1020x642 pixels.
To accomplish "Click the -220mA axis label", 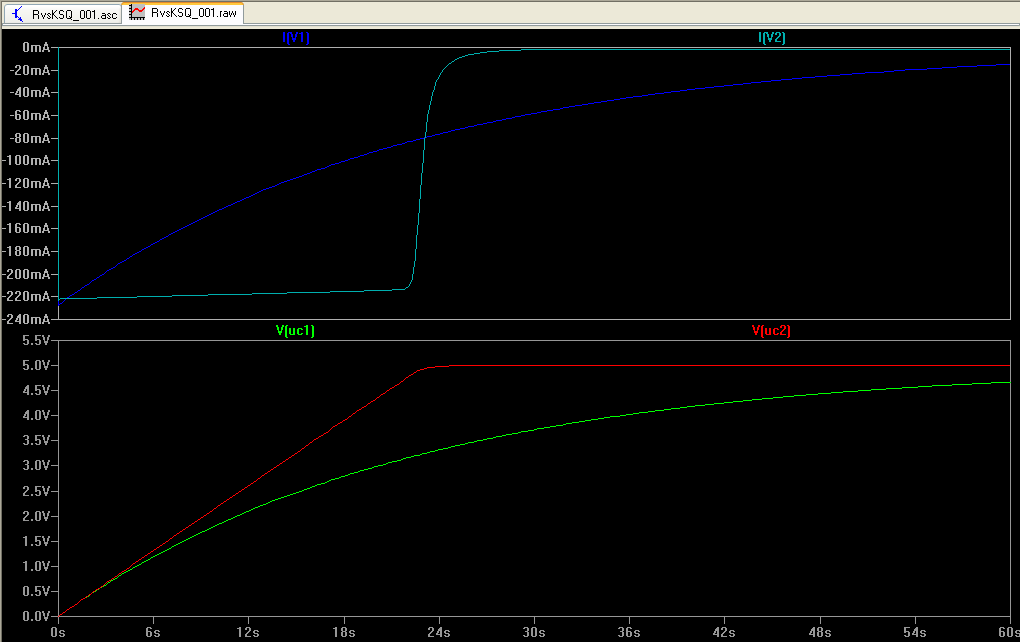I will coord(27,296).
